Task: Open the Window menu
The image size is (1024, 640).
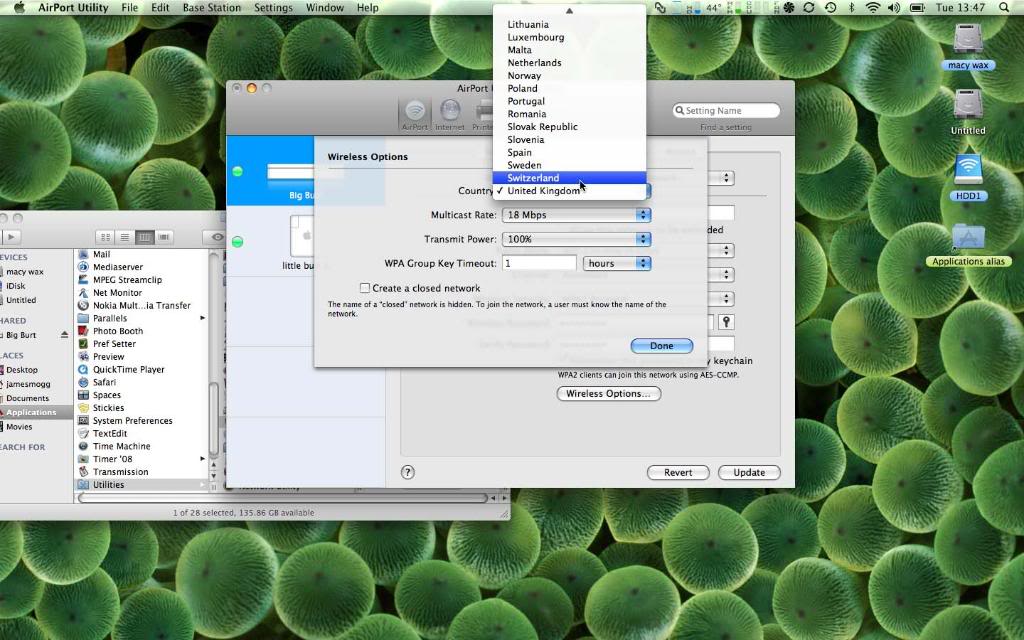Action: pyautogui.click(x=325, y=8)
